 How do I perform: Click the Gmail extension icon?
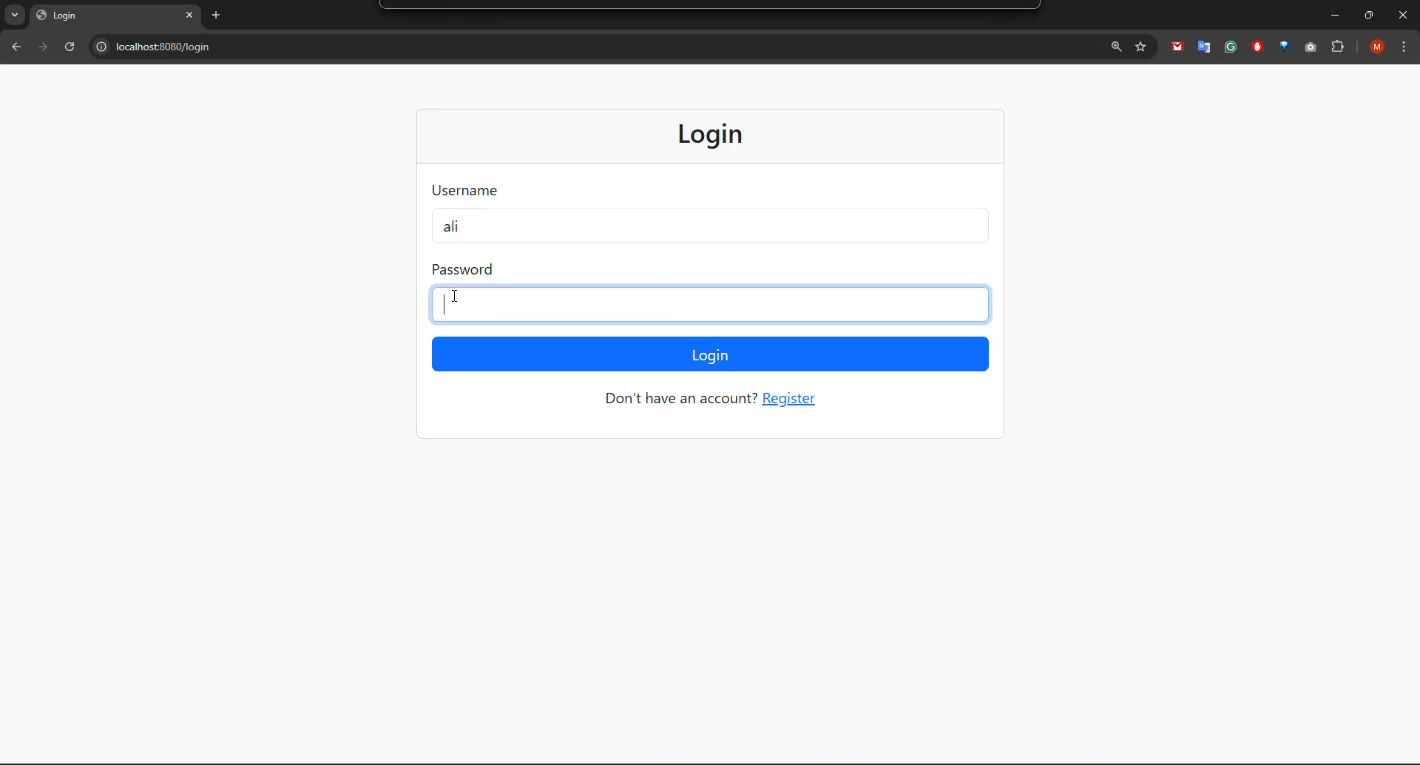1177,47
